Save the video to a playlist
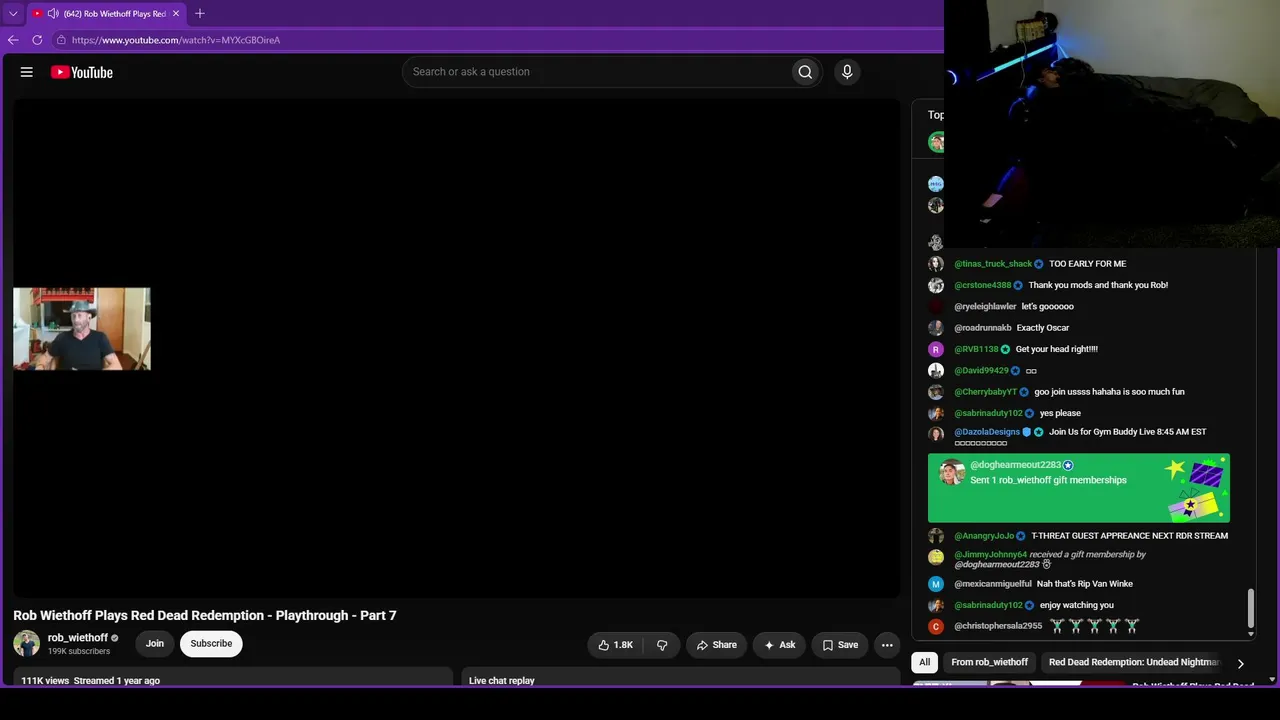 pos(841,645)
